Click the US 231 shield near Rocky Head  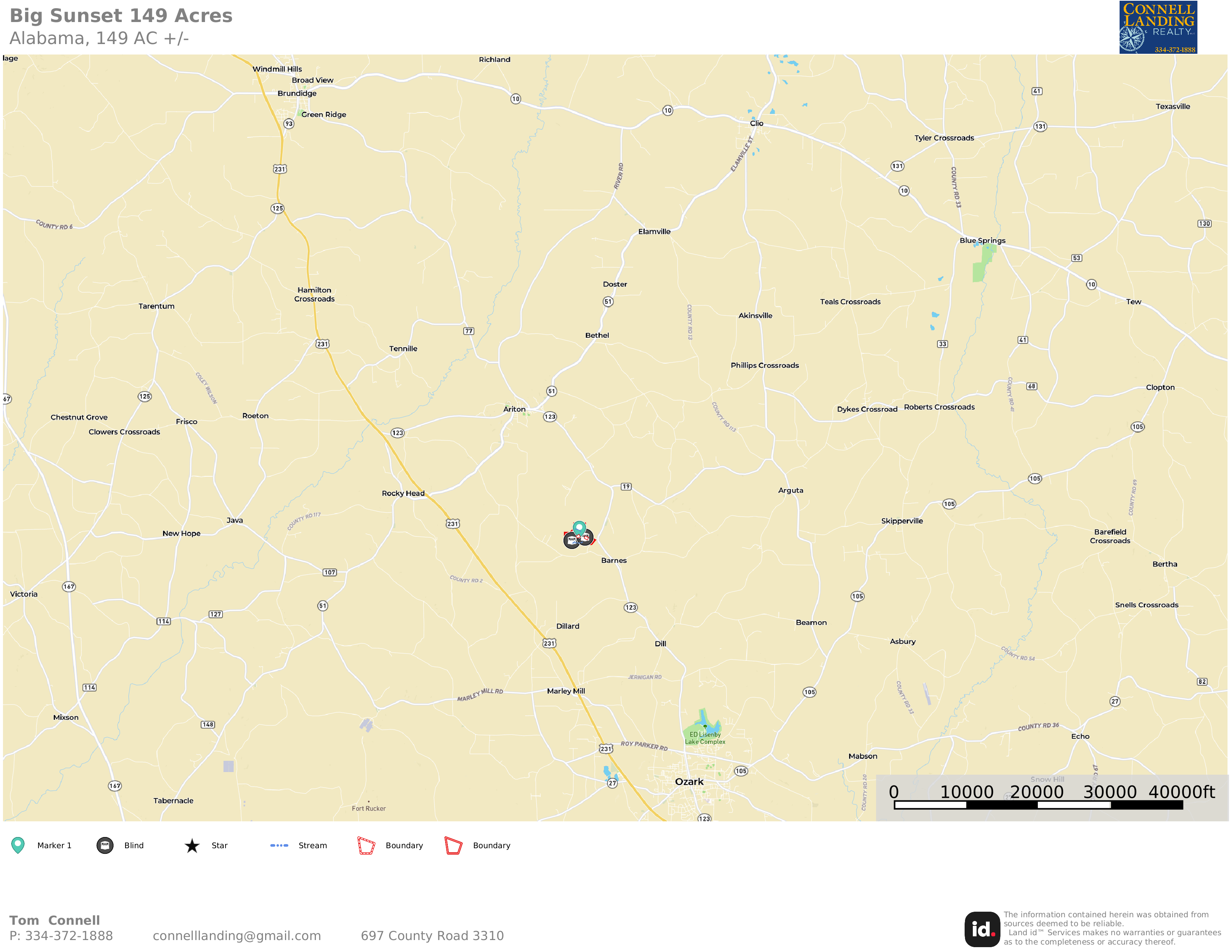pos(453,523)
